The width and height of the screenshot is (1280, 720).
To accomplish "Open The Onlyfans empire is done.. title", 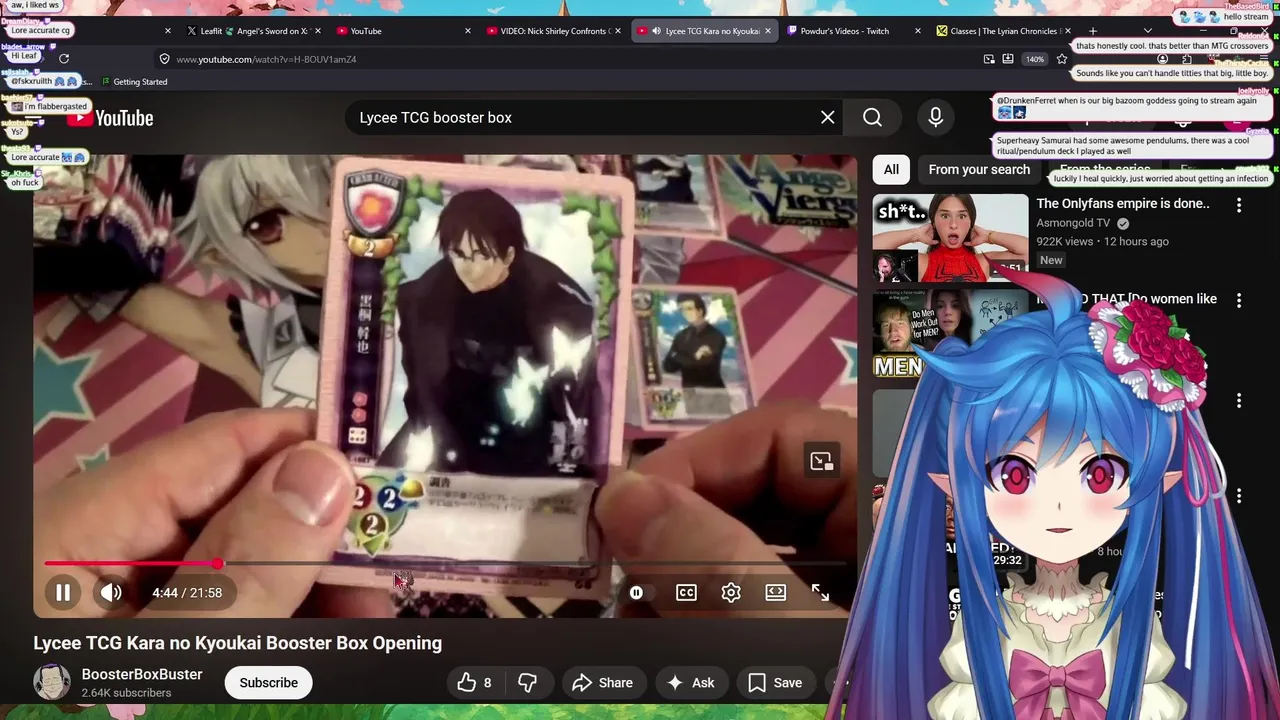I will pyautogui.click(x=1123, y=204).
